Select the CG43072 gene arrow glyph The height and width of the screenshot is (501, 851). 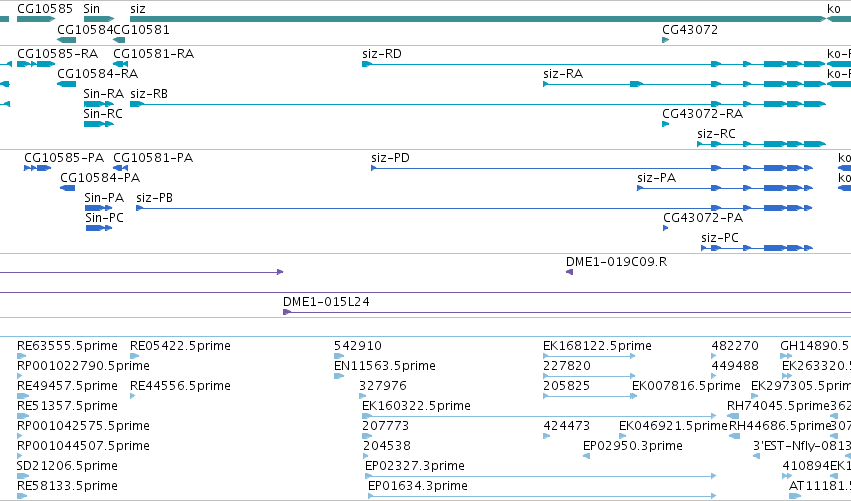665,40
